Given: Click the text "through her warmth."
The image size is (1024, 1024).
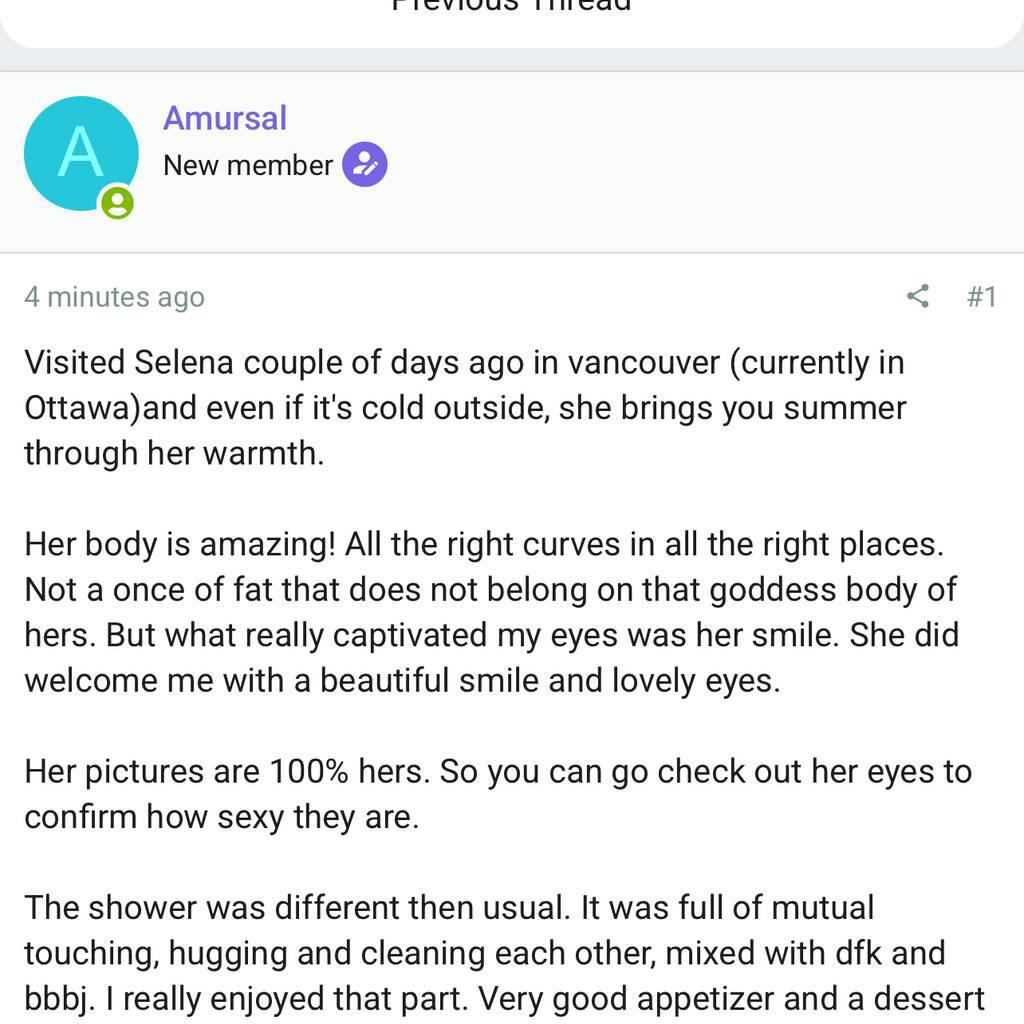Looking at the screenshot, I should (174, 453).
